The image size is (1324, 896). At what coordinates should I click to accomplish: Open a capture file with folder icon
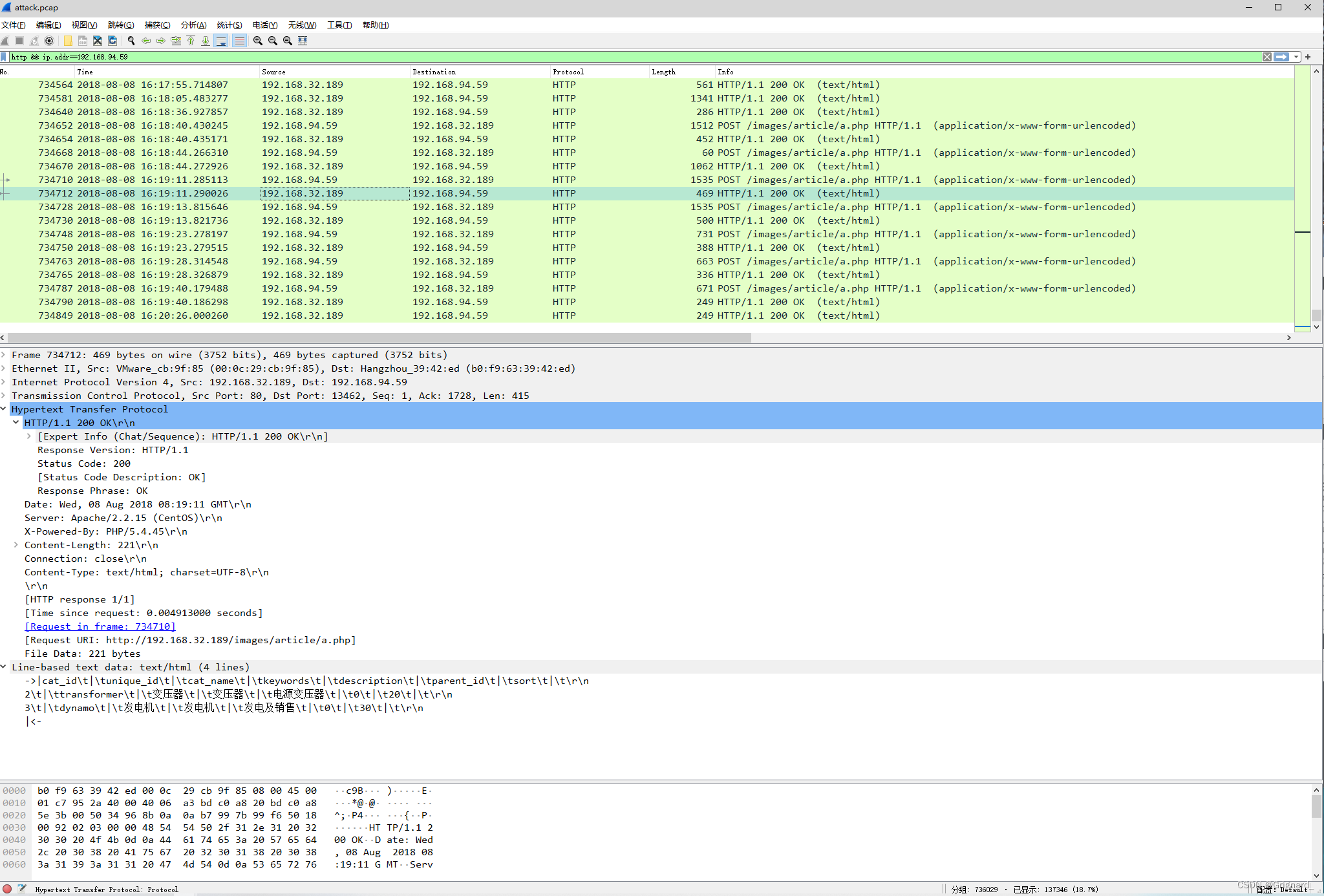pos(68,41)
